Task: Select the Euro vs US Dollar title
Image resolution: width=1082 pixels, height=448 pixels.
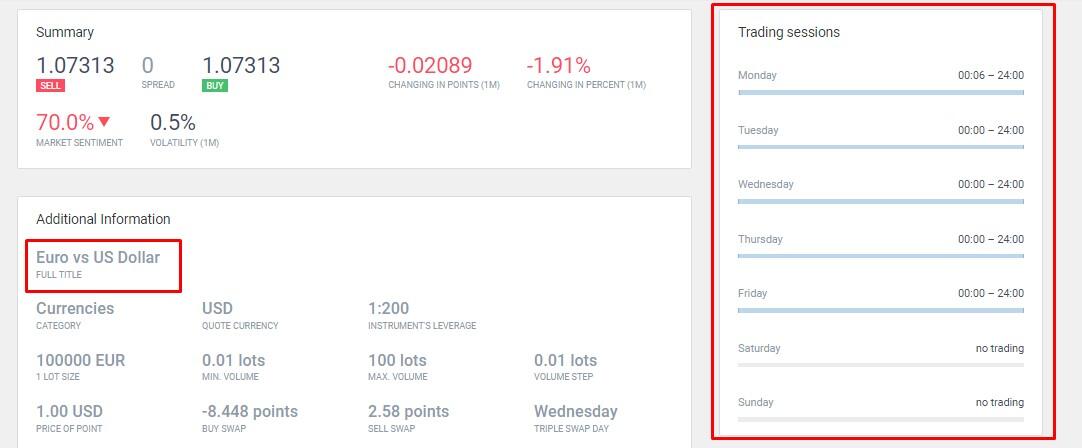Action: coord(98,258)
